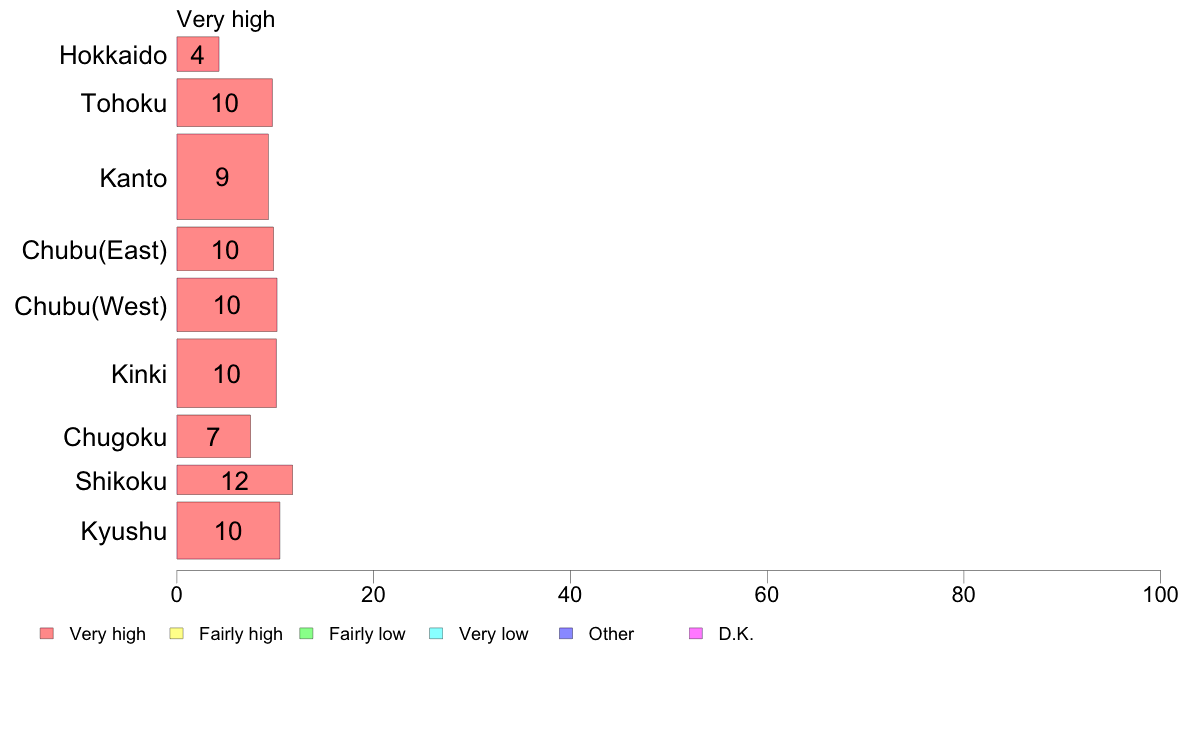
Task: Select the Kyushu bar showing 10
Action: click(x=228, y=531)
